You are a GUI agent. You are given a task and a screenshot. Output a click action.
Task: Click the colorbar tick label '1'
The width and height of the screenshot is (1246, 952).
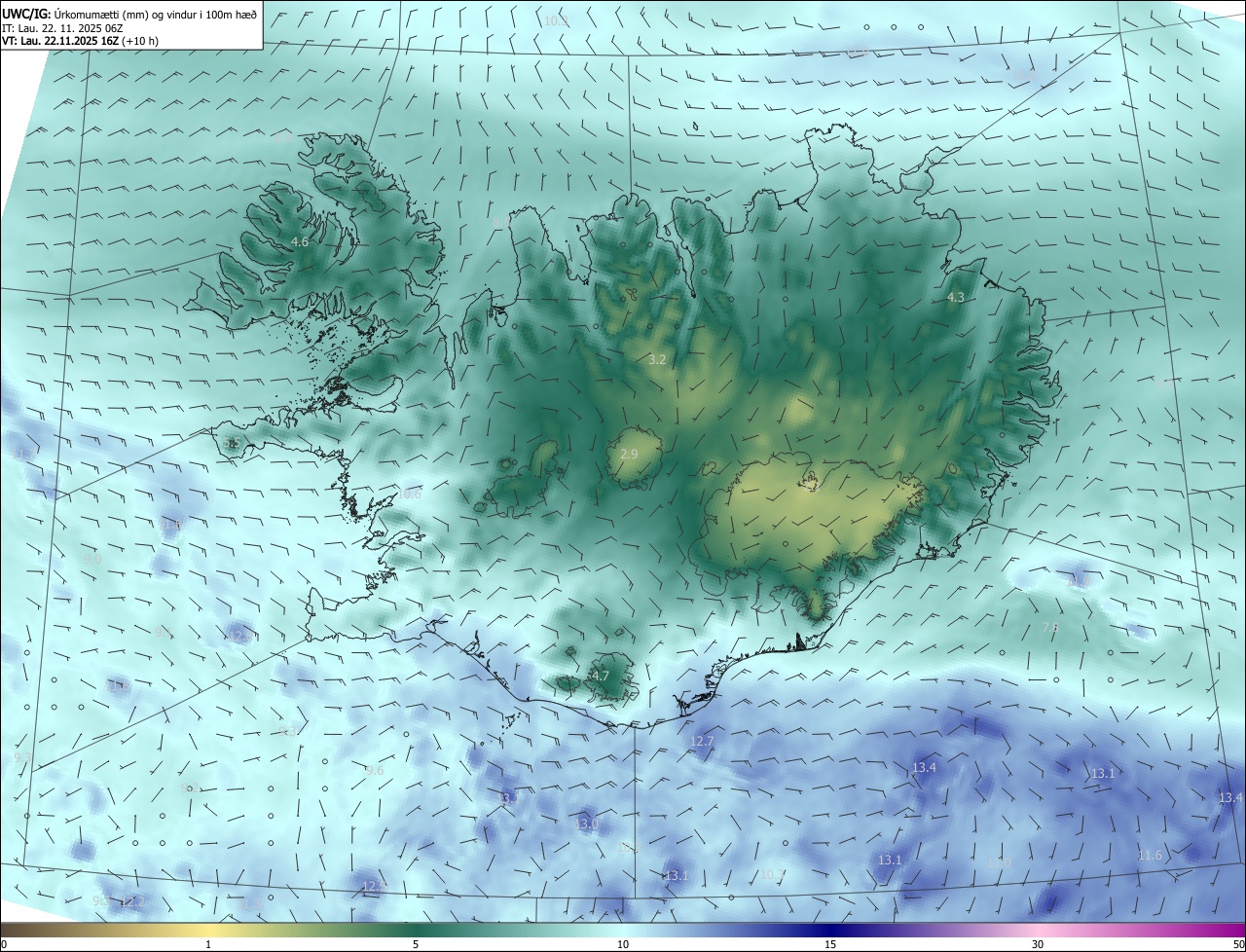(x=208, y=944)
